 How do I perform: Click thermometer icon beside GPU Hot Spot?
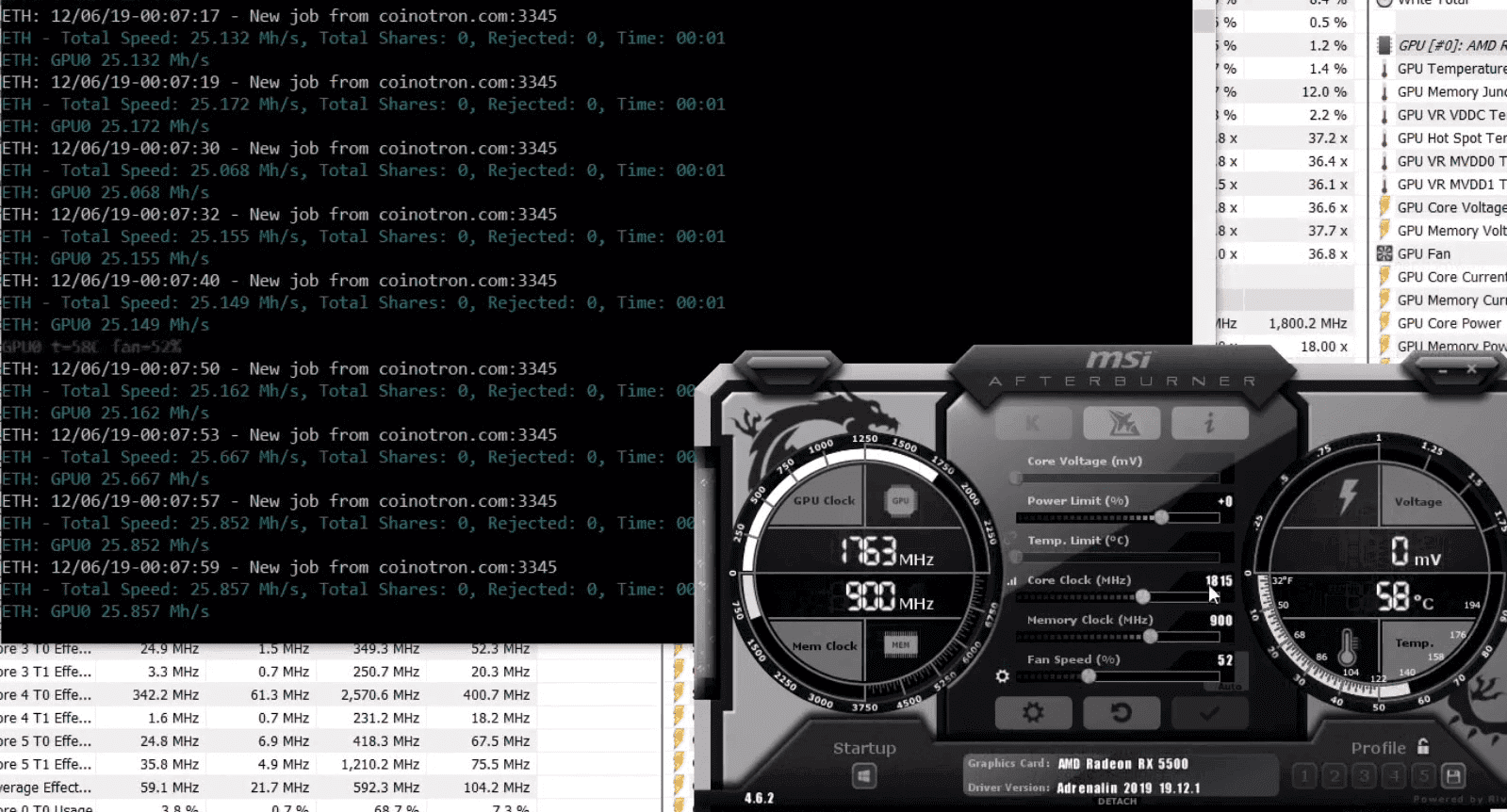1384,138
